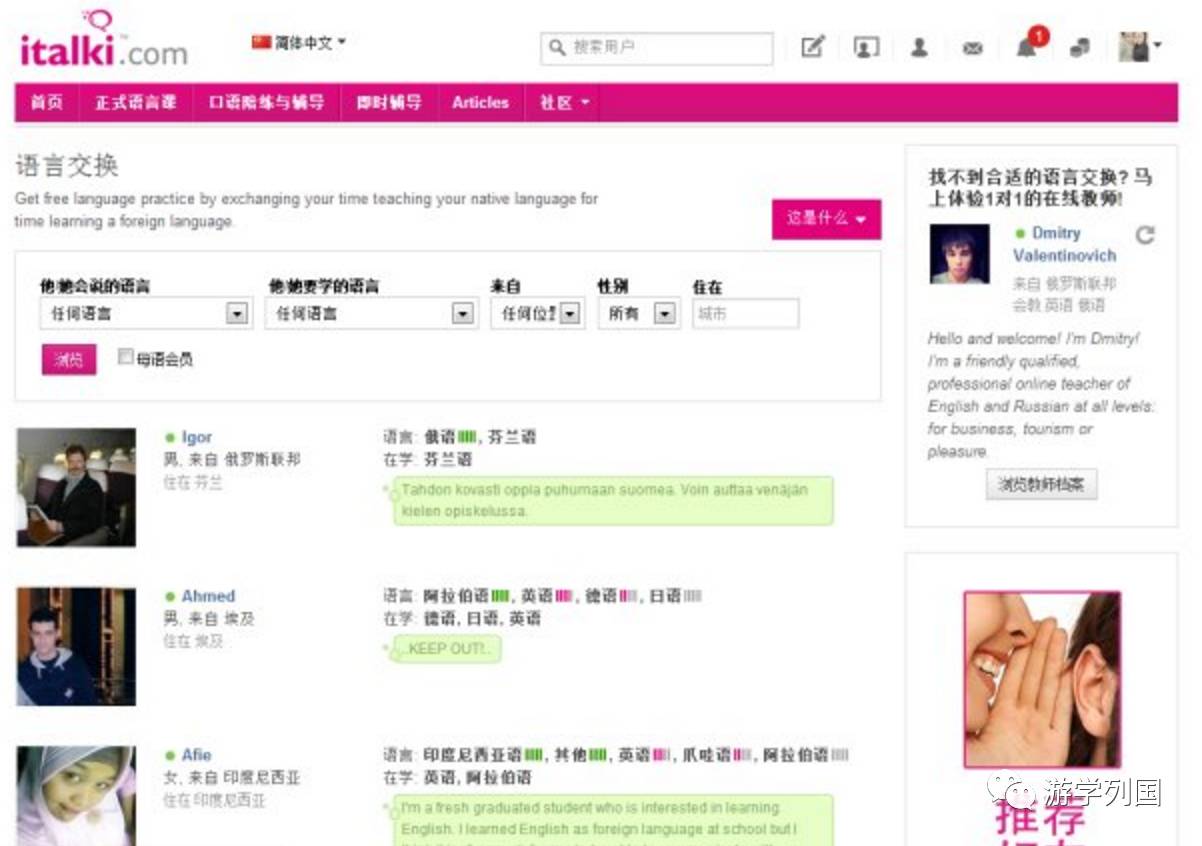Click Ahmed's KEEP OUT message bubble
The height and width of the screenshot is (846, 1202).
coord(446,649)
